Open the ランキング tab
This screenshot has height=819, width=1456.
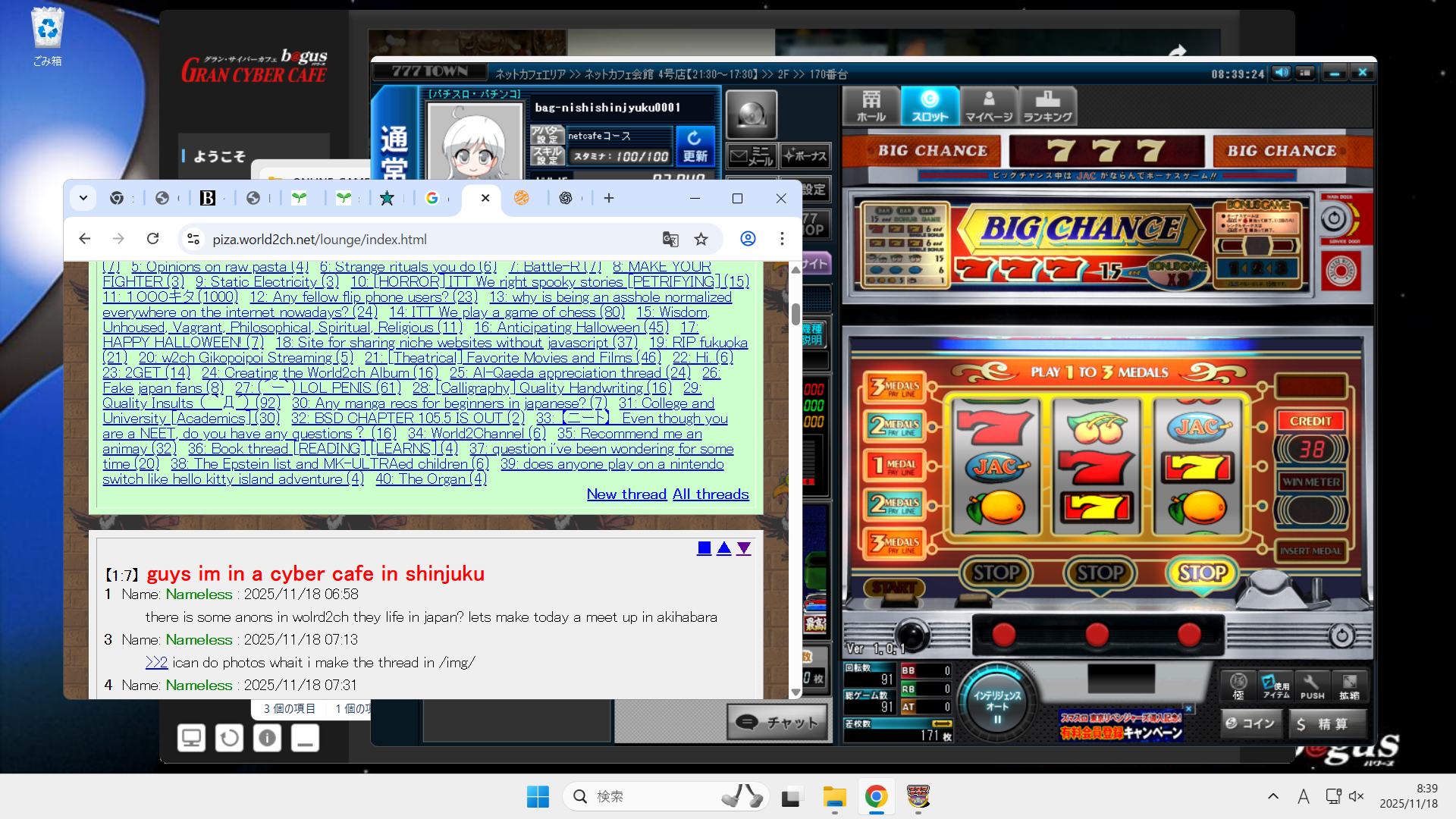(x=1047, y=106)
